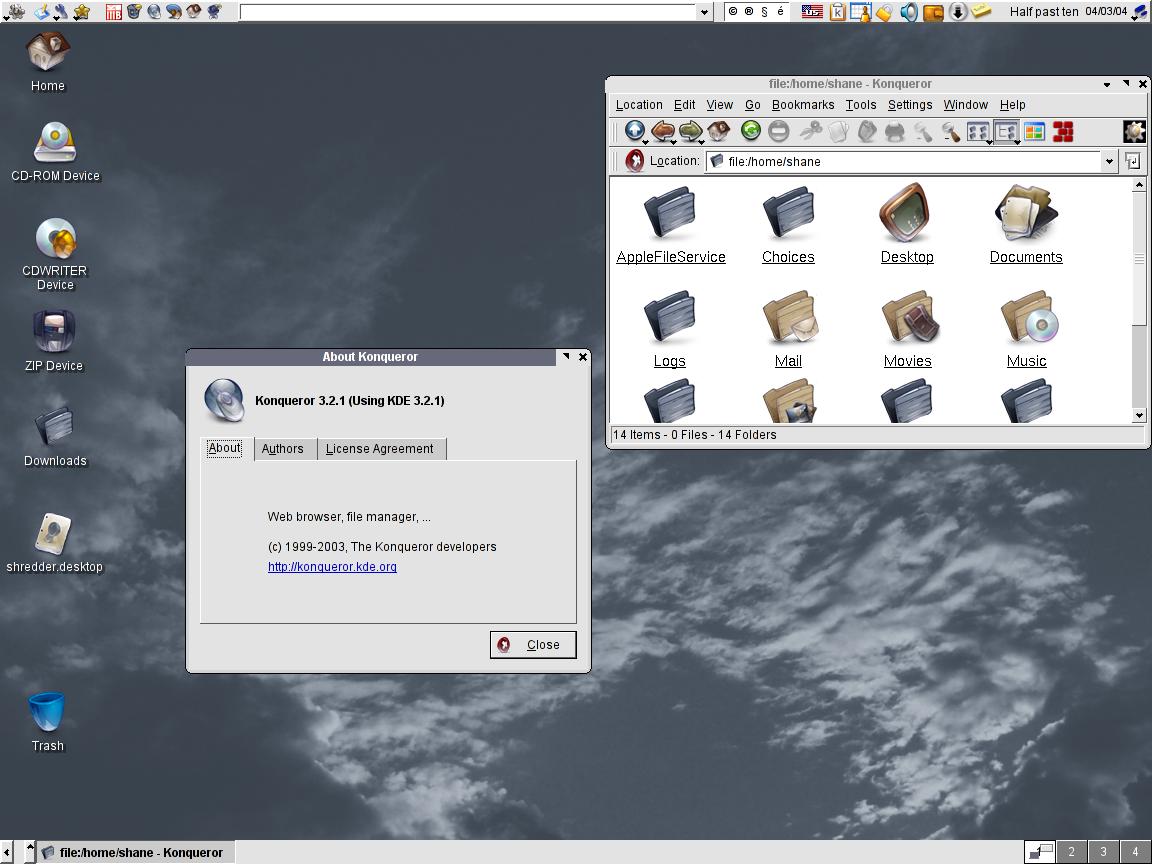Open the Location menu
Image resolution: width=1152 pixels, height=864 pixels.
coord(638,104)
